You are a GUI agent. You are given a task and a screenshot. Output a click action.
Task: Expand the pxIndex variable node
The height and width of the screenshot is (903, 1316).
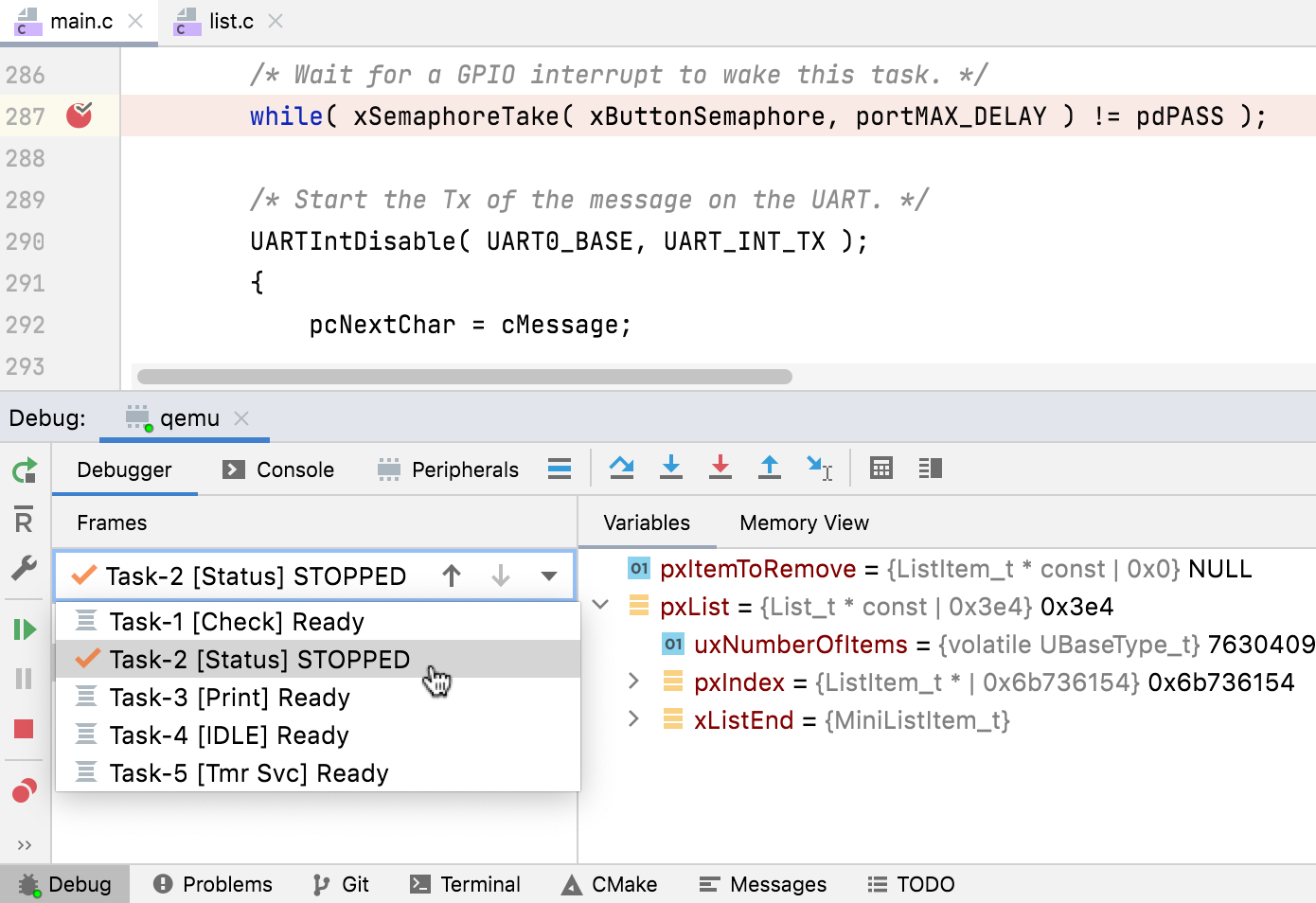634,682
